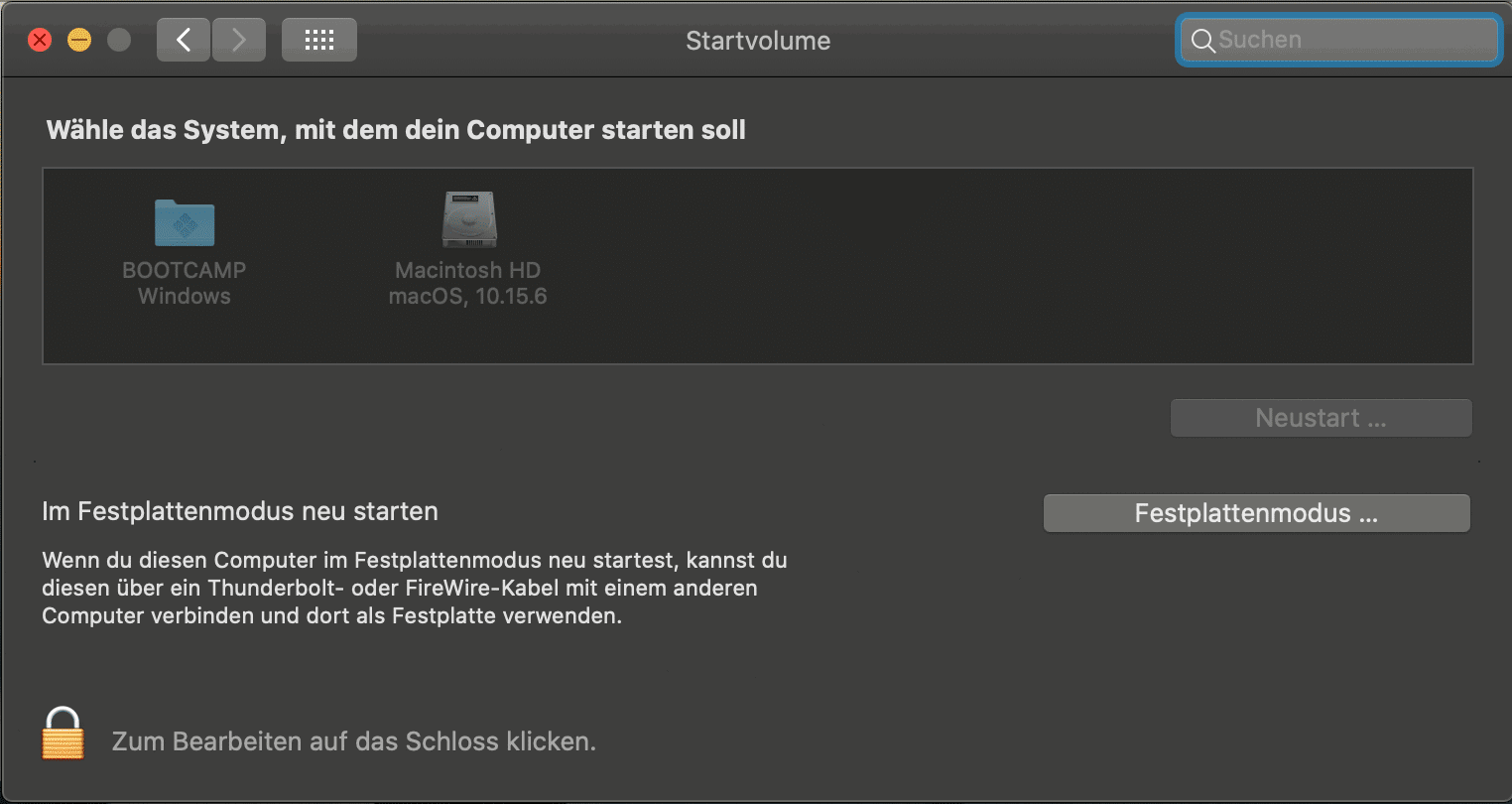
Task: Click the 'BOOTCAMP Windows' volume label
Action: click(185, 283)
